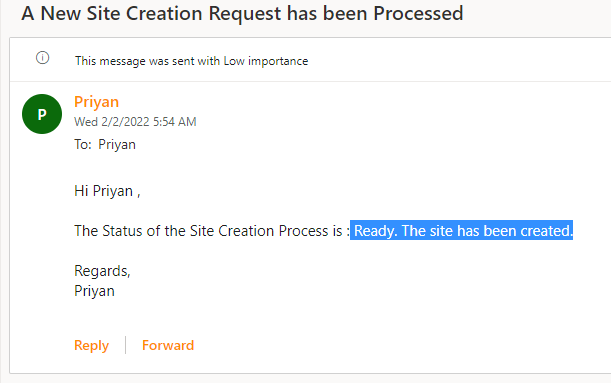Click the Status of the Site Creation sentence
The height and width of the screenshot is (383, 611).
(x=212, y=231)
